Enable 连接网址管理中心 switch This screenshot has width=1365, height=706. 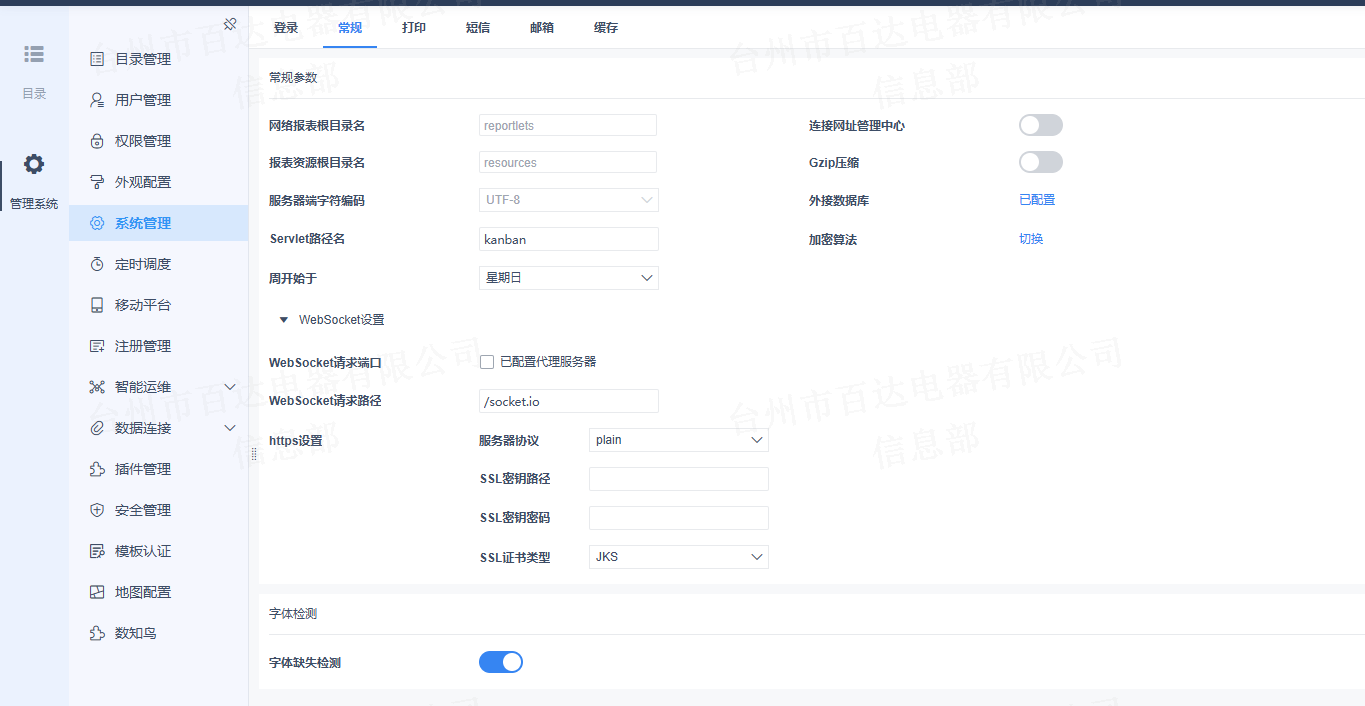point(1040,125)
